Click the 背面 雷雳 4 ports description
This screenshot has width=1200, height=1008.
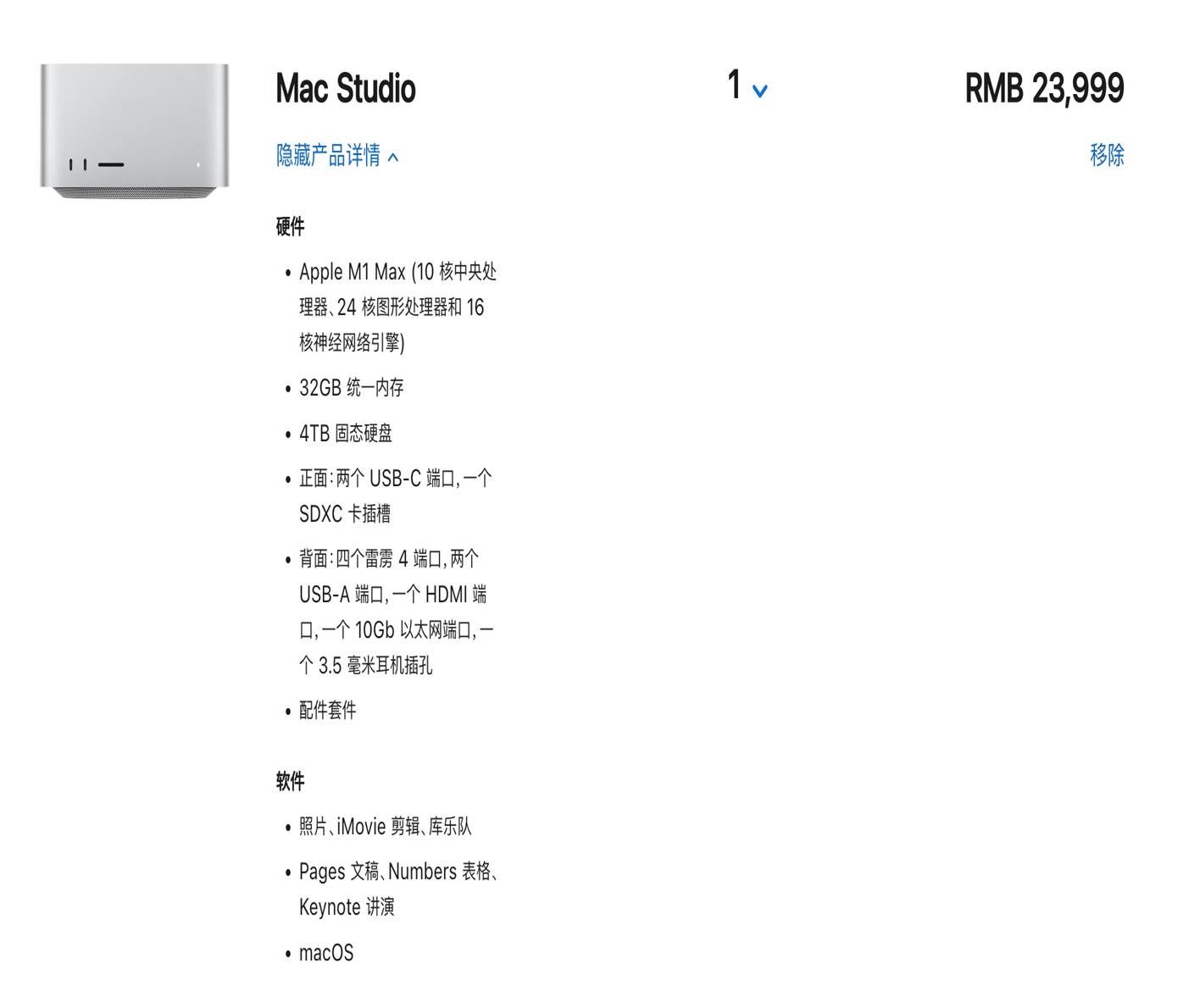(x=396, y=612)
